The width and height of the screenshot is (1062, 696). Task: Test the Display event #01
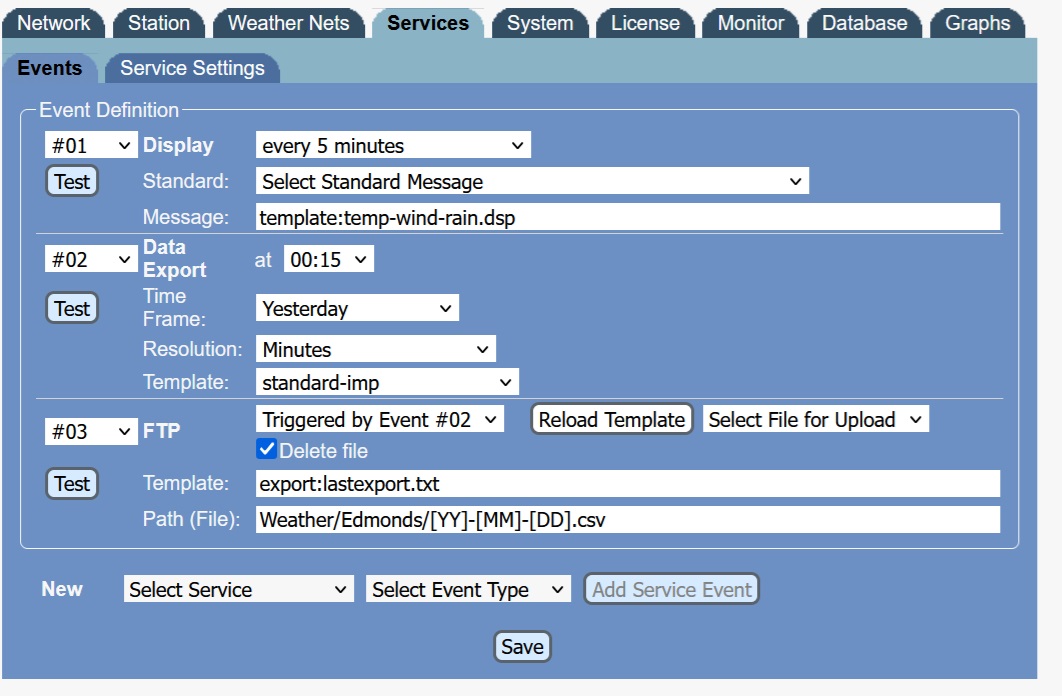tap(72, 181)
